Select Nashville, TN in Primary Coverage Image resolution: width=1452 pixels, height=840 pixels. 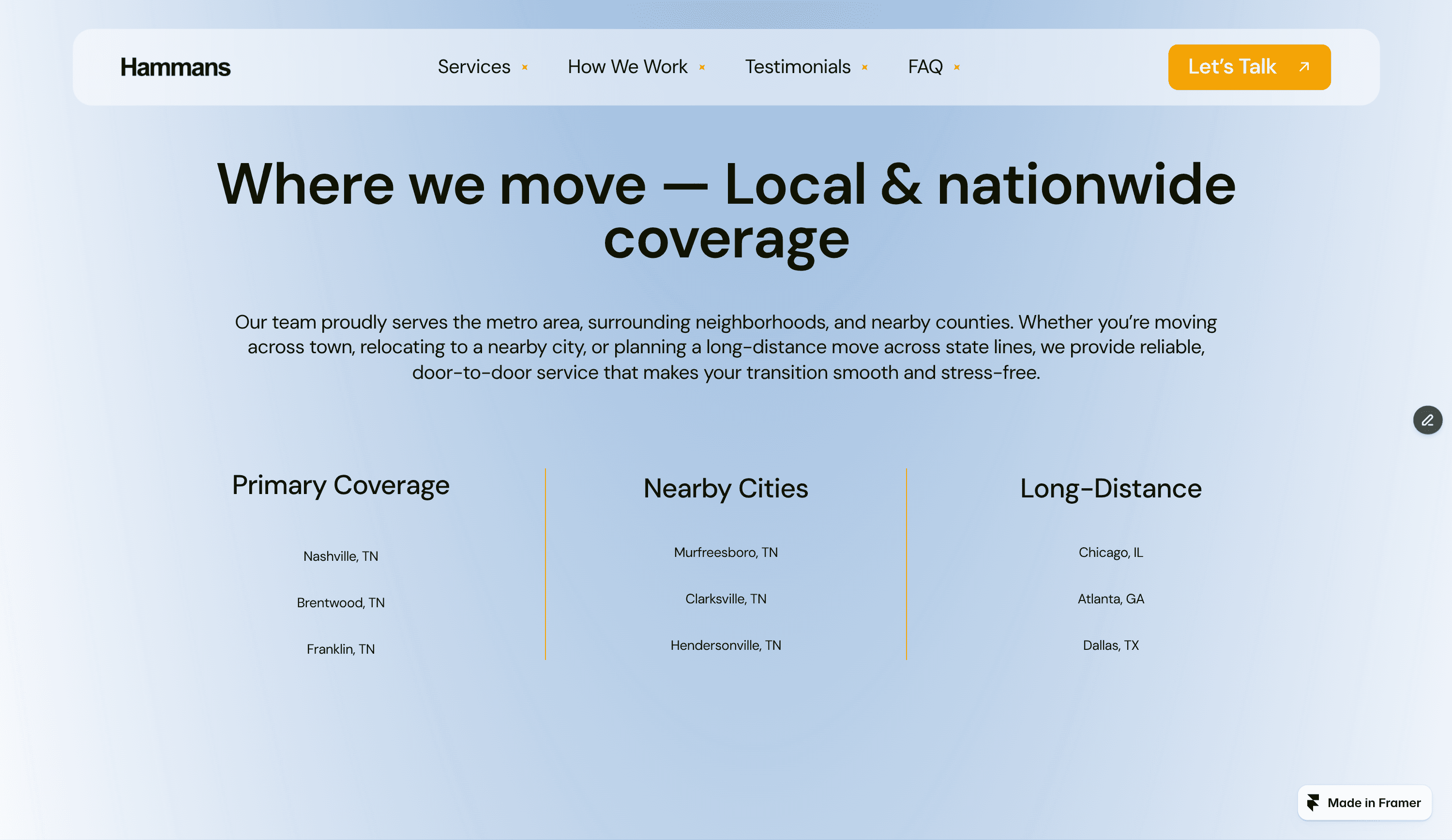click(341, 556)
